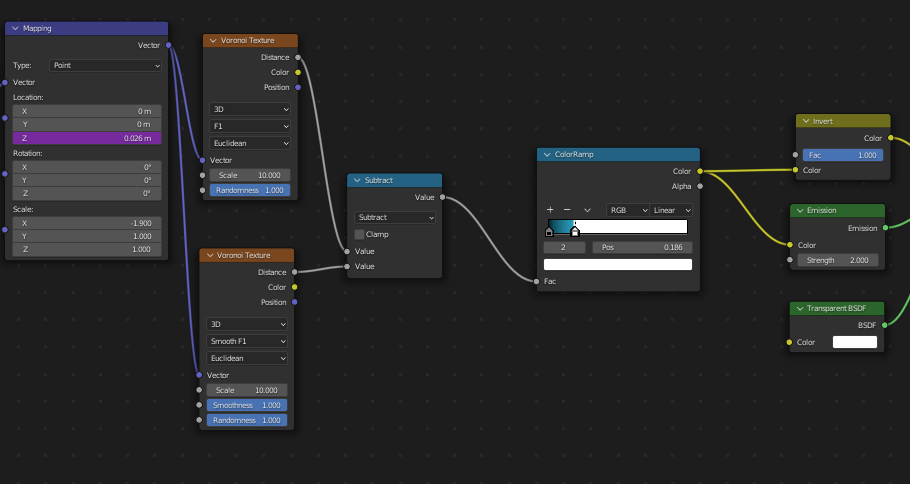910x484 pixels.
Task: Add a new stop to the ColorRamp
Action: click(x=550, y=210)
